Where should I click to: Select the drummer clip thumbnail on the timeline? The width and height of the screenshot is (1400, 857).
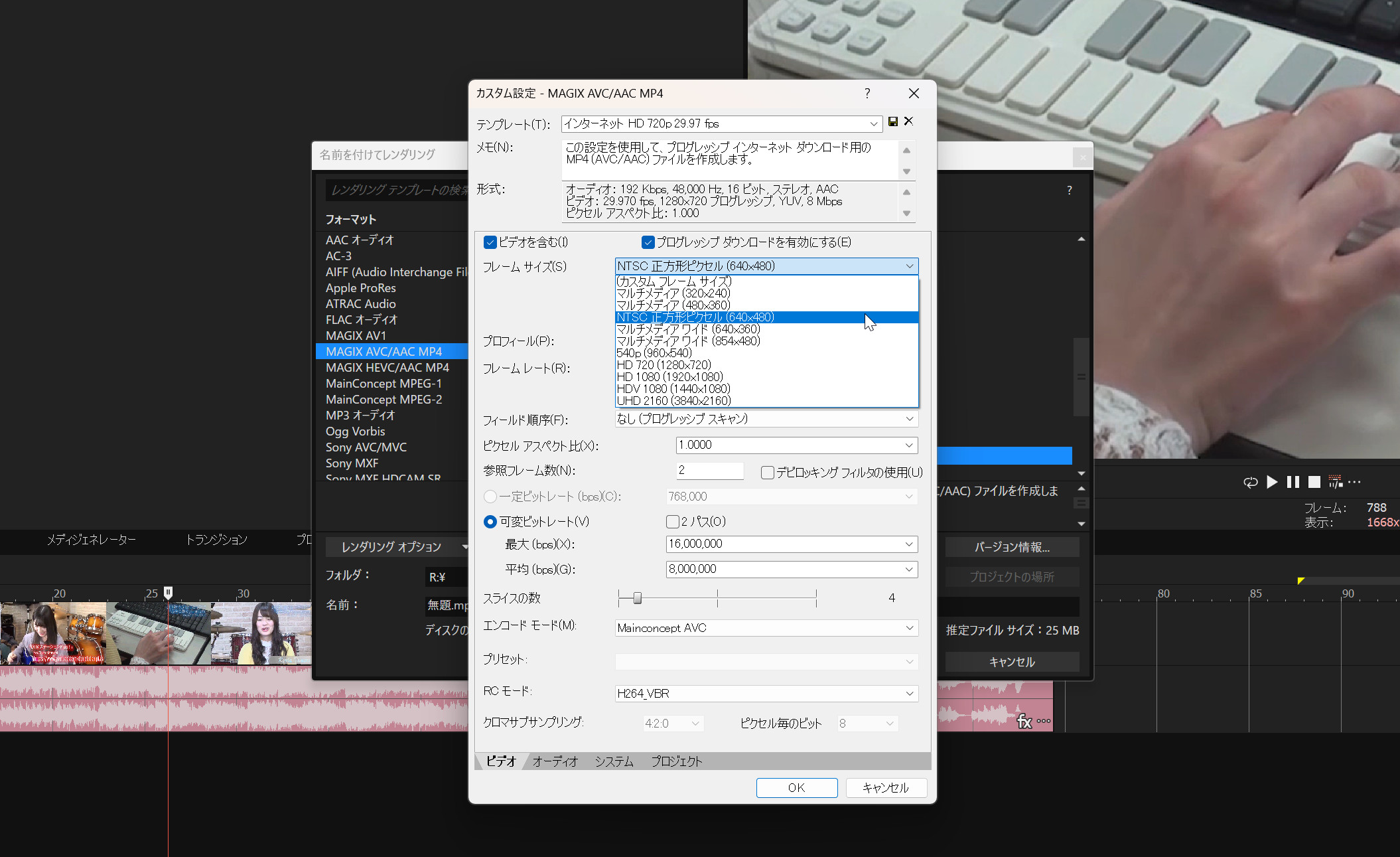point(53,633)
